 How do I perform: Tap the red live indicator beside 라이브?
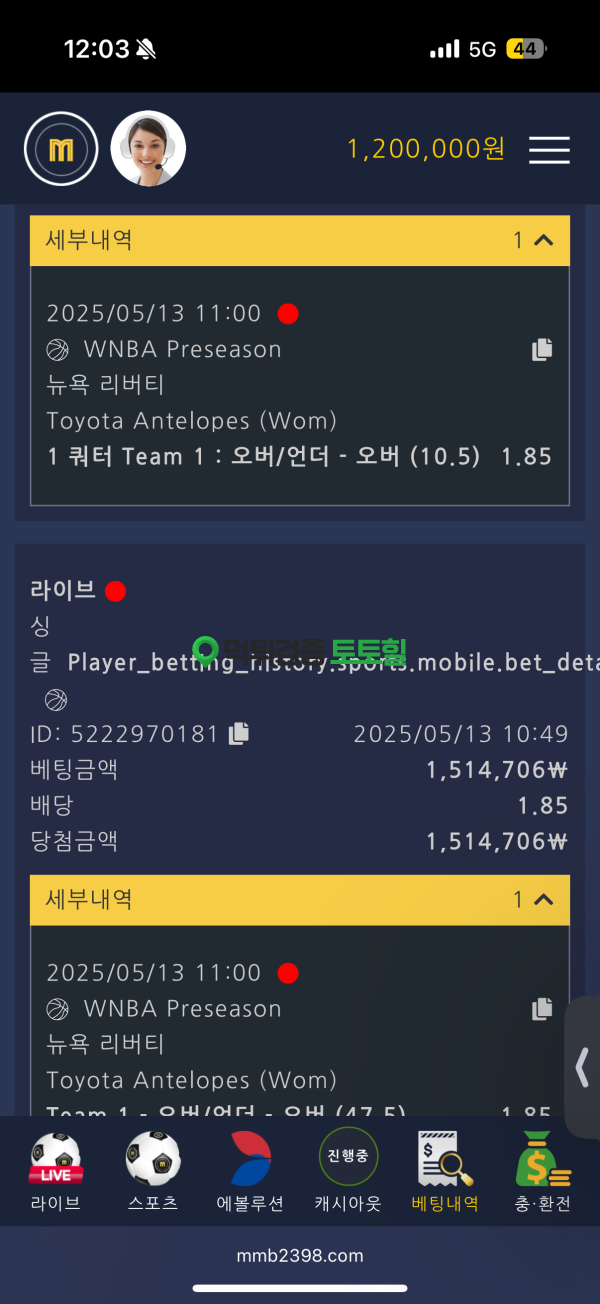click(x=115, y=591)
